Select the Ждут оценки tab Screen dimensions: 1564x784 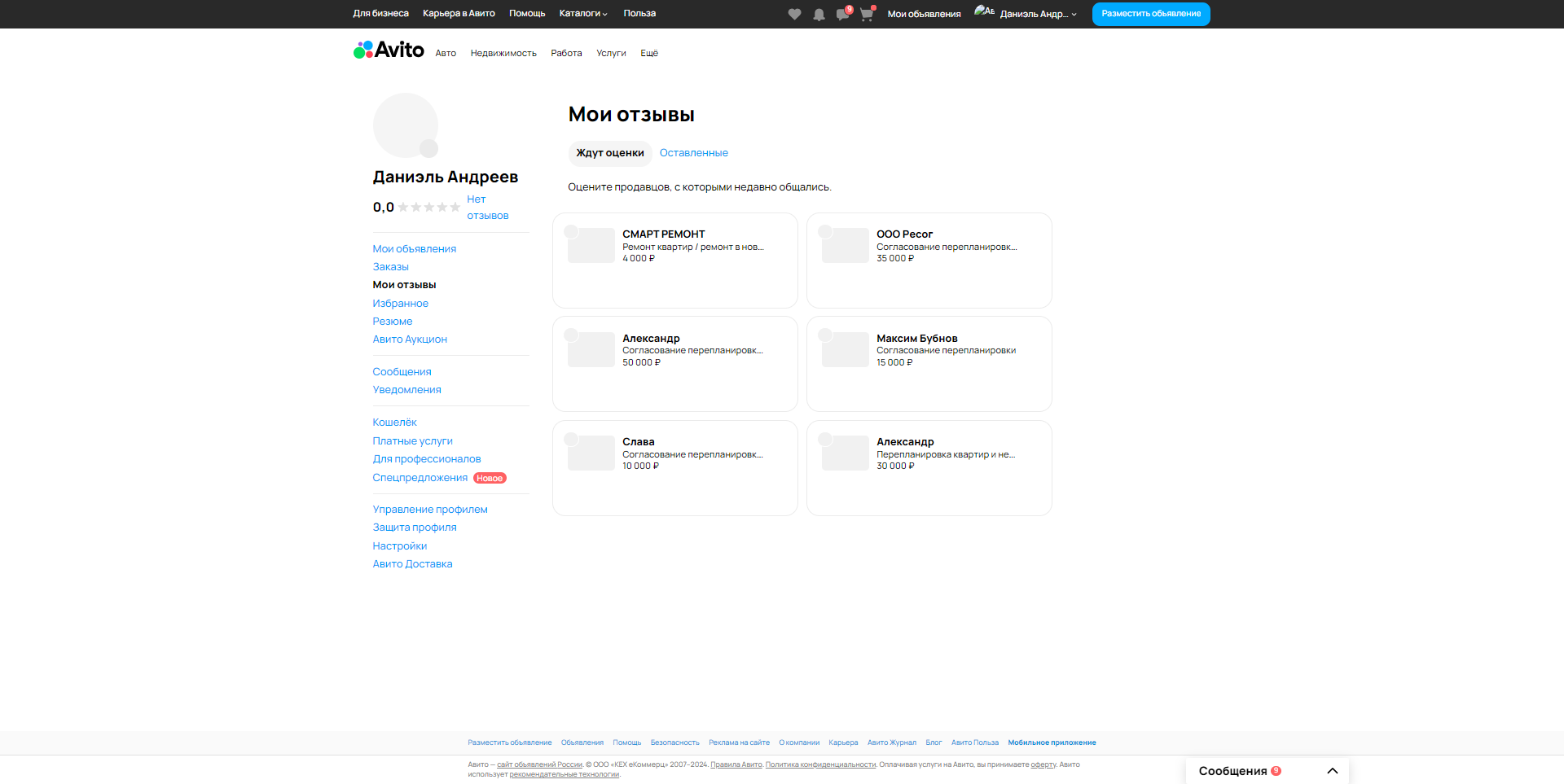(610, 153)
